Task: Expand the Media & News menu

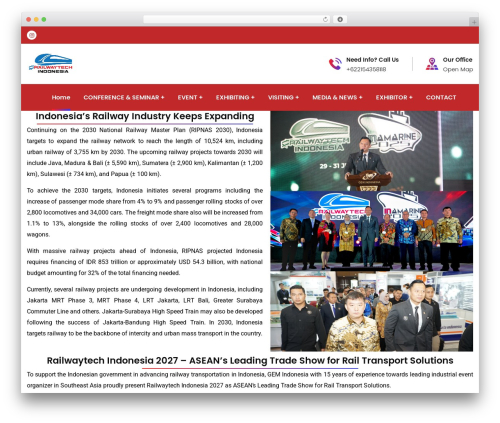Action: pyautogui.click(x=337, y=97)
